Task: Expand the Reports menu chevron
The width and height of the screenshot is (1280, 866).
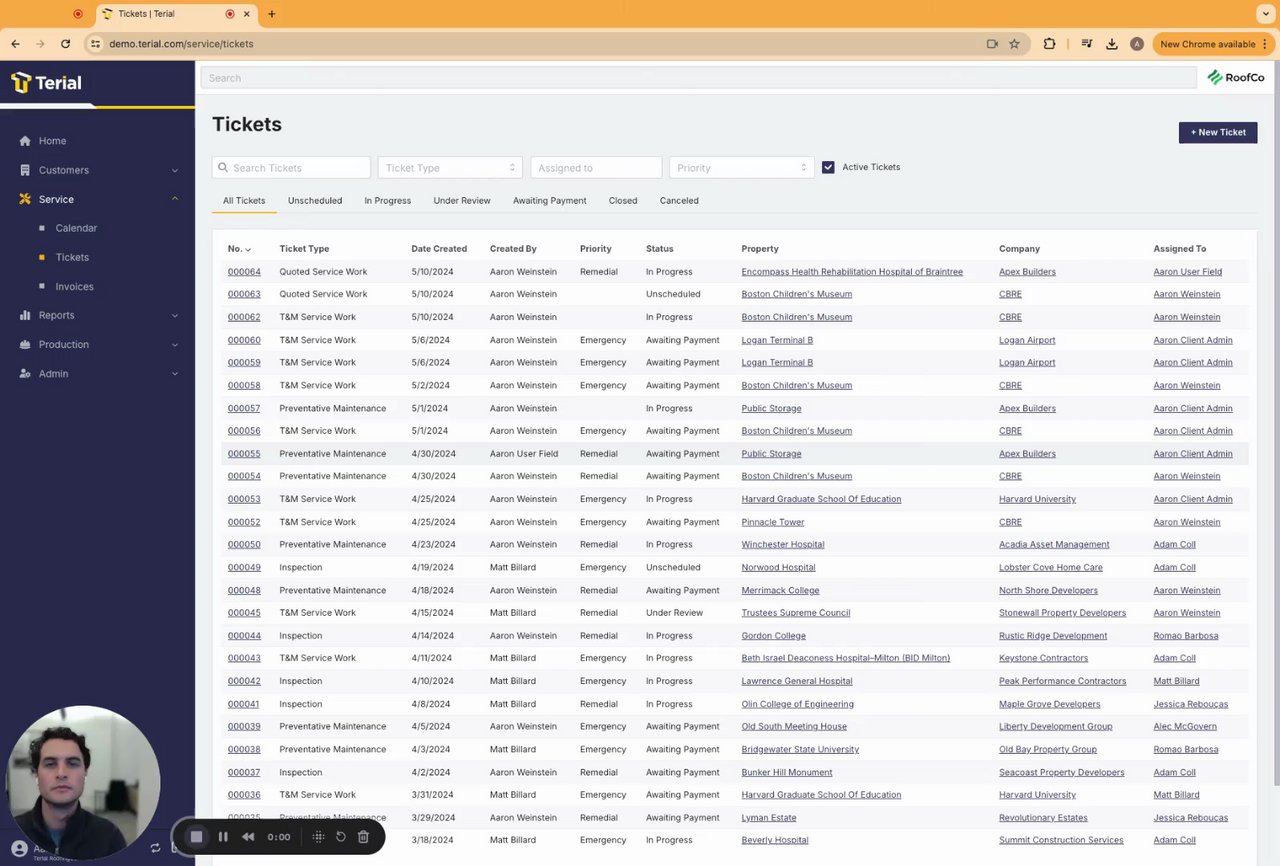Action: pos(175,315)
